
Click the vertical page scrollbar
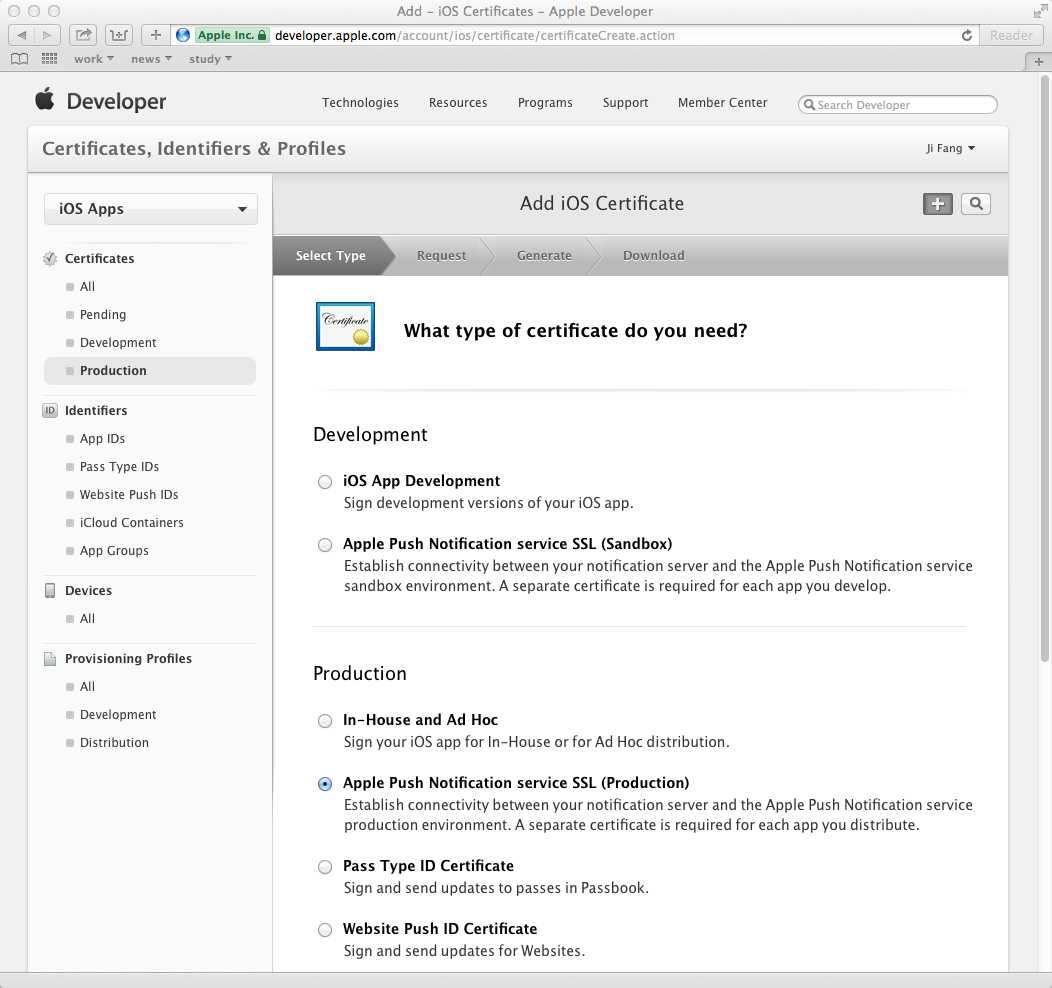[1045, 369]
